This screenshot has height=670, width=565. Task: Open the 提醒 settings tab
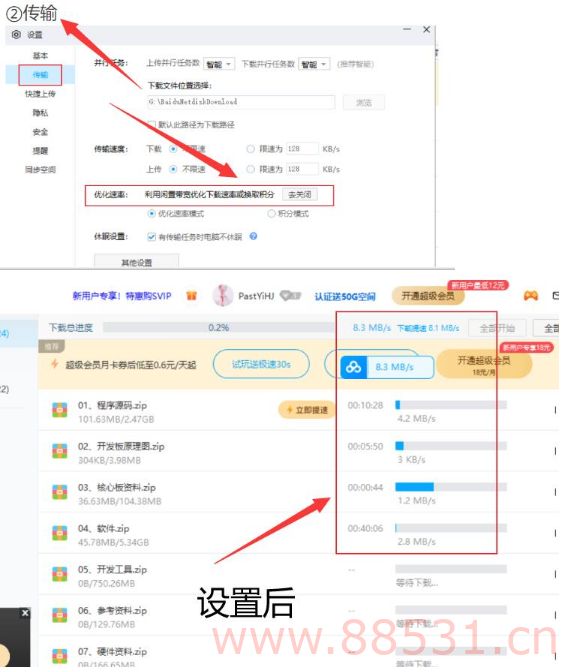coord(40,150)
